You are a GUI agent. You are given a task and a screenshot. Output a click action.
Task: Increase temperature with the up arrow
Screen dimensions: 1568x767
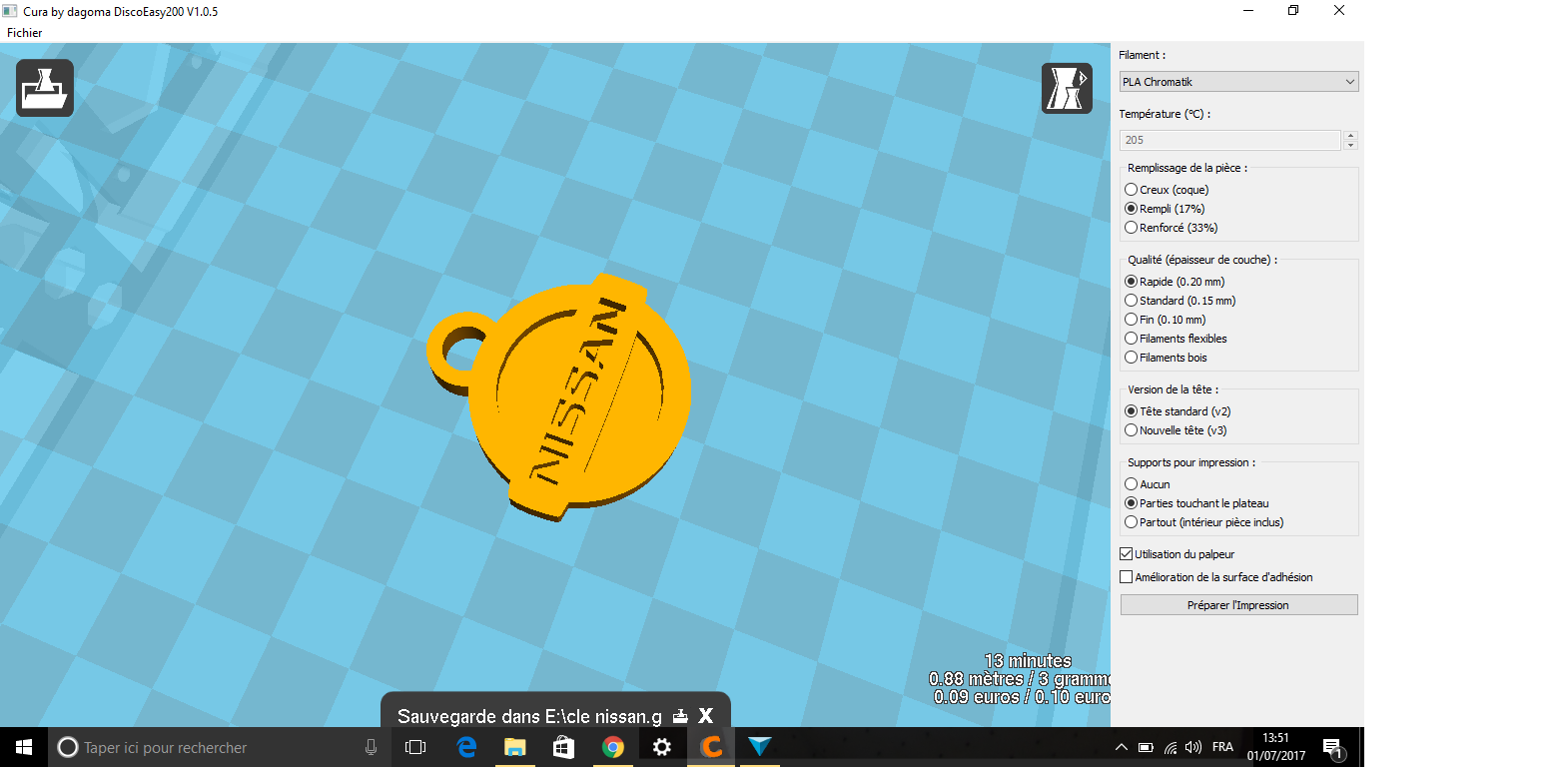pos(1350,135)
